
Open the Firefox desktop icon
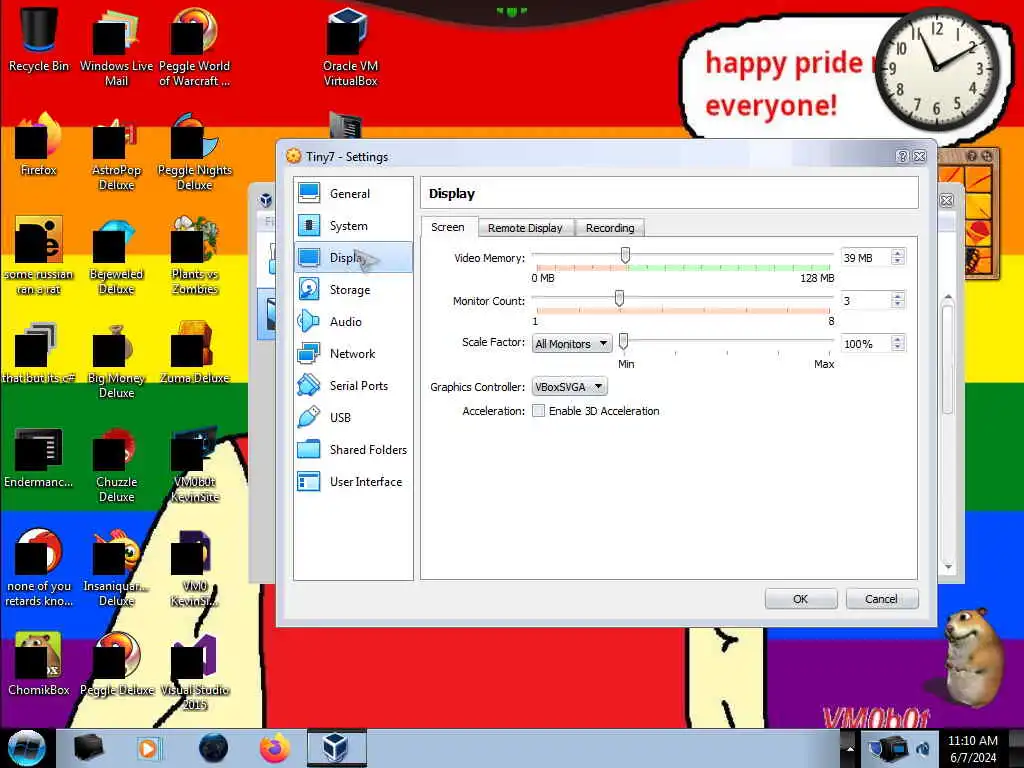(39, 145)
